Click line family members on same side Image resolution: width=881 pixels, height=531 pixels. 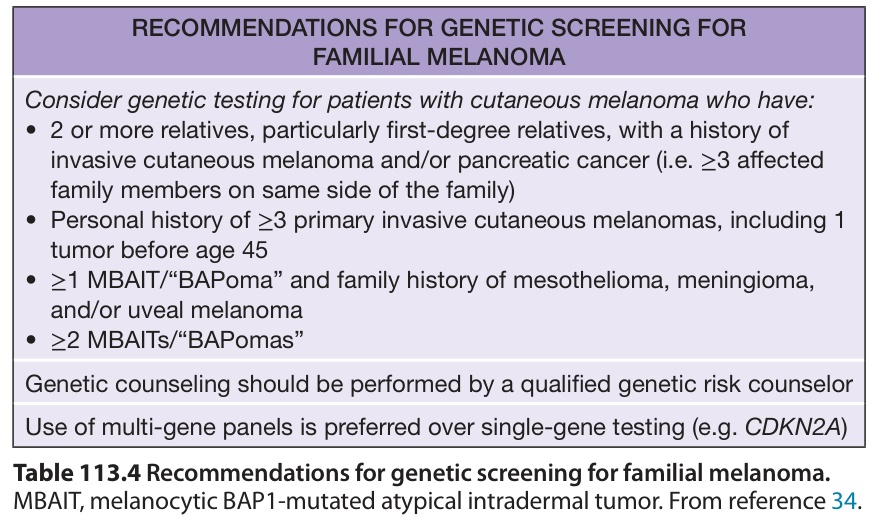tap(283, 190)
